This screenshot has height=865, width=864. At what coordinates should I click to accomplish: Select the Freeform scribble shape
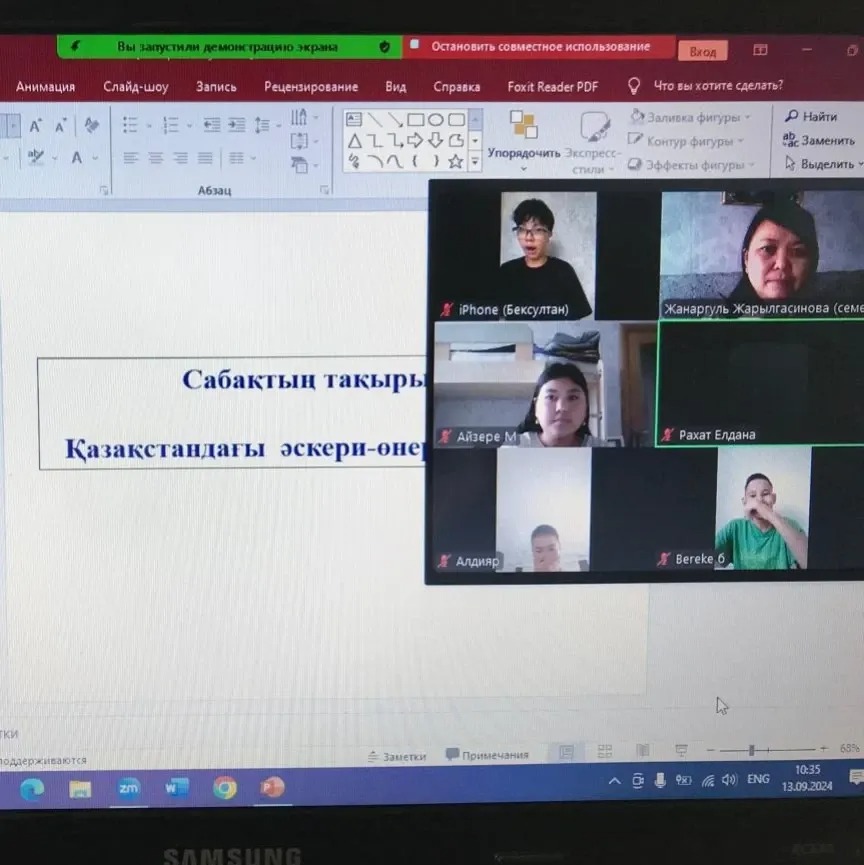[x=354, y=161]
